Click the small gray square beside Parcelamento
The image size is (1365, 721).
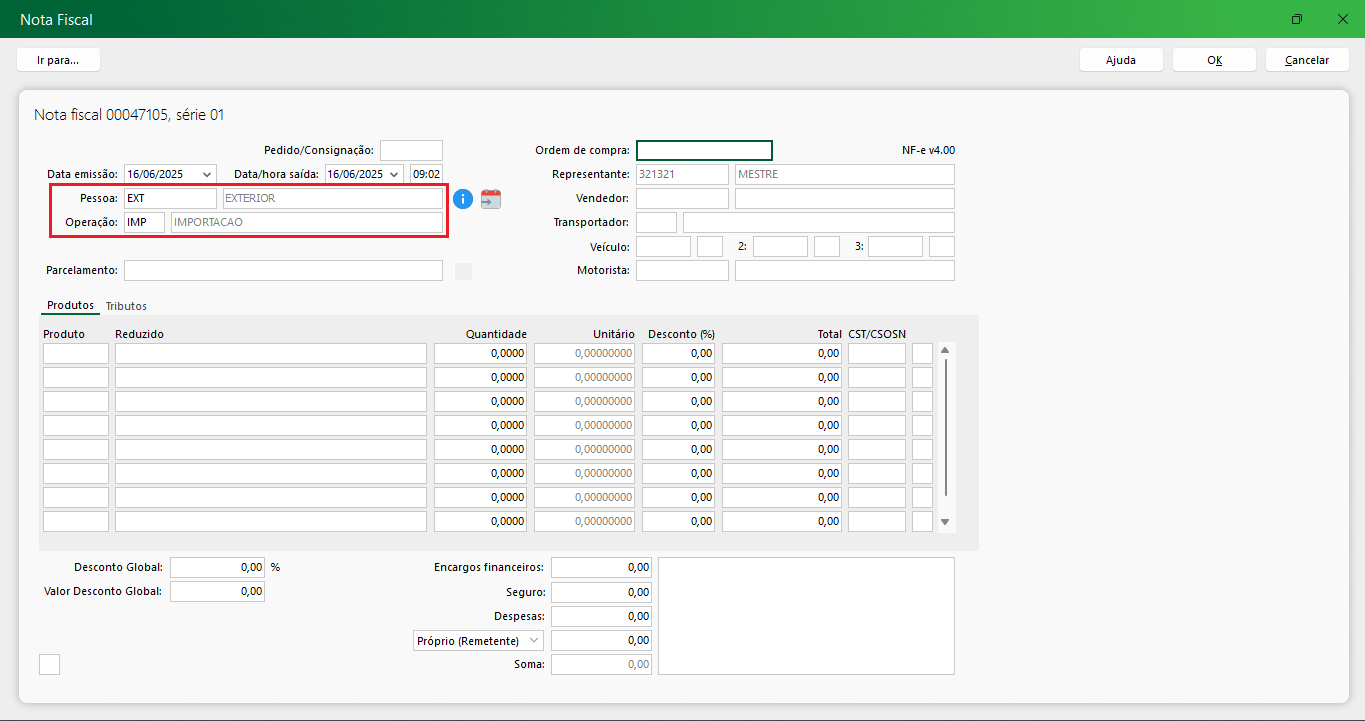[x=463, y=271]
